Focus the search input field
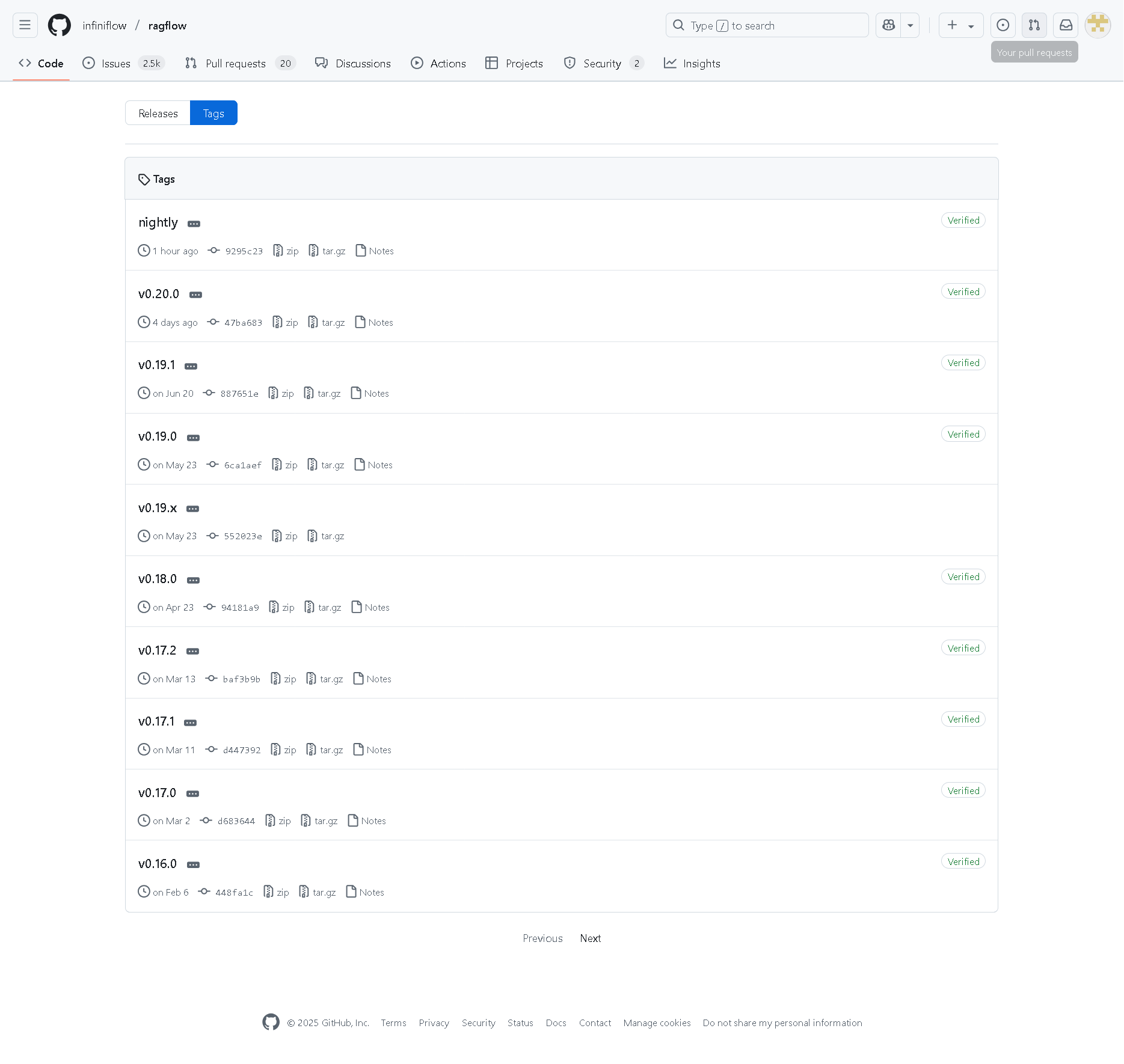The width and height of the screenshot is (1124, 1064). tap(767, 25)
